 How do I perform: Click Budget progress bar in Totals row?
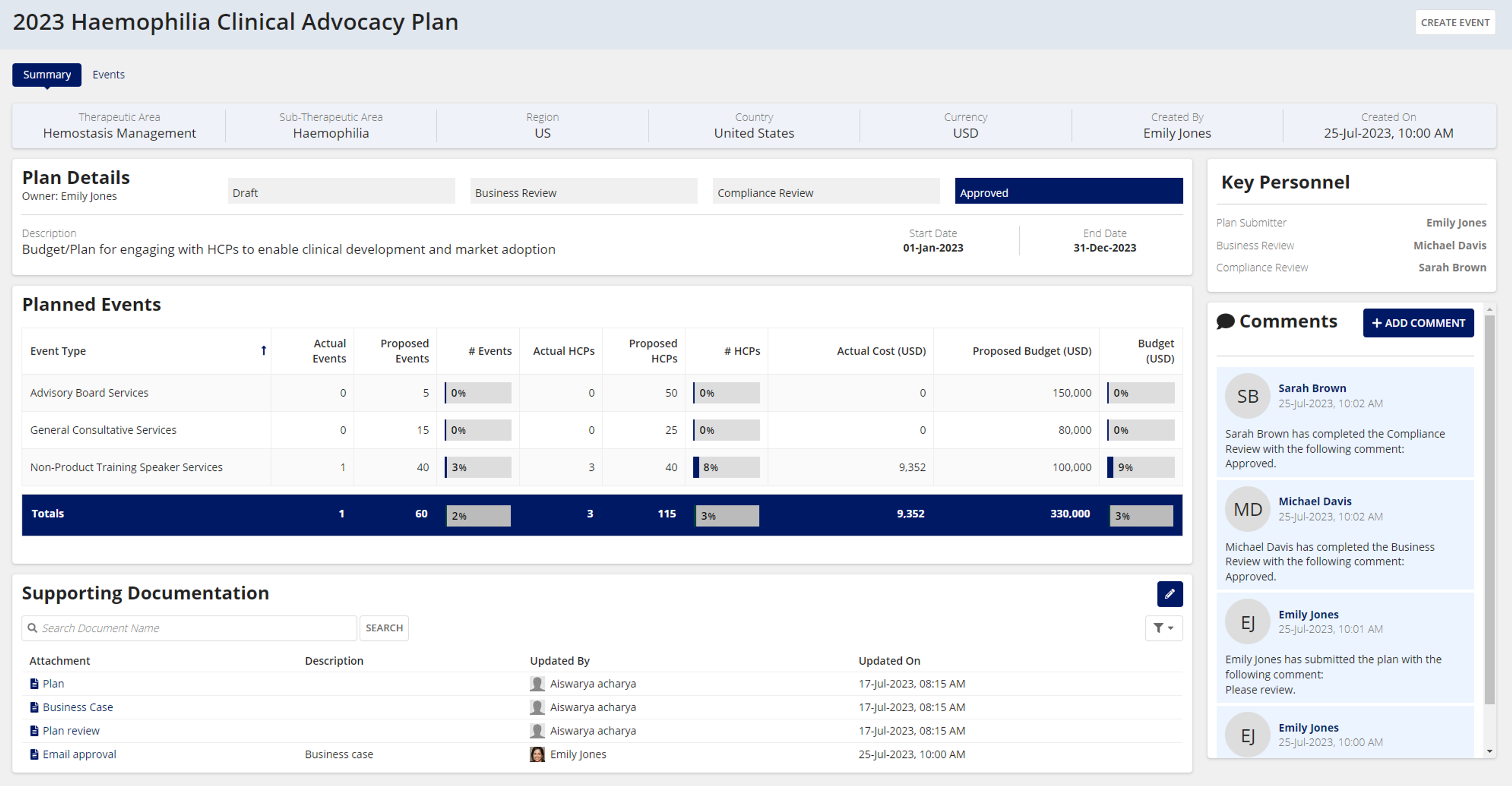pyautogui.click(x=1140, y=516)
